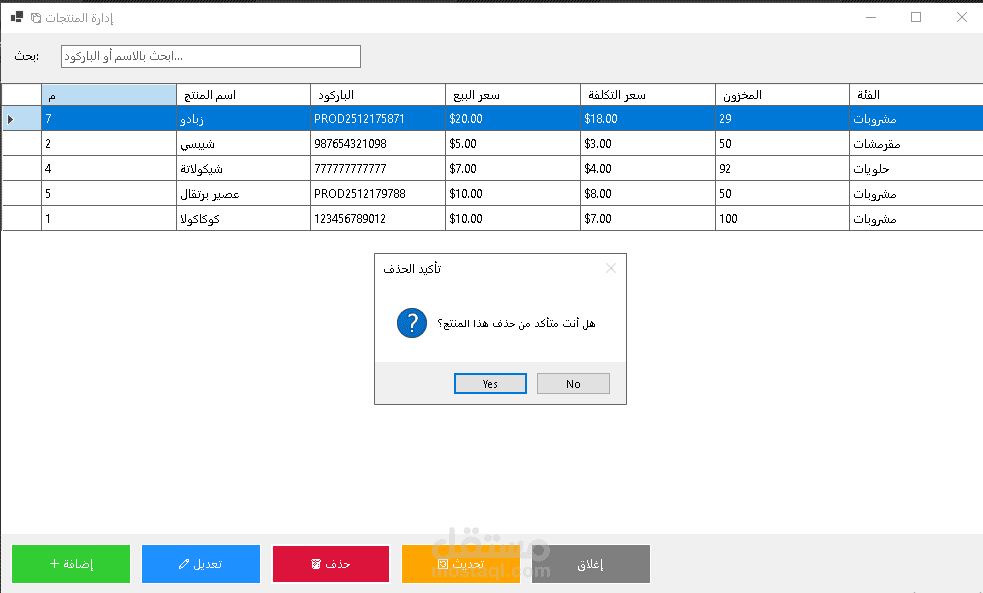Select product name شيبسي
Screen dimensions: 983x593
coord(197,144)
